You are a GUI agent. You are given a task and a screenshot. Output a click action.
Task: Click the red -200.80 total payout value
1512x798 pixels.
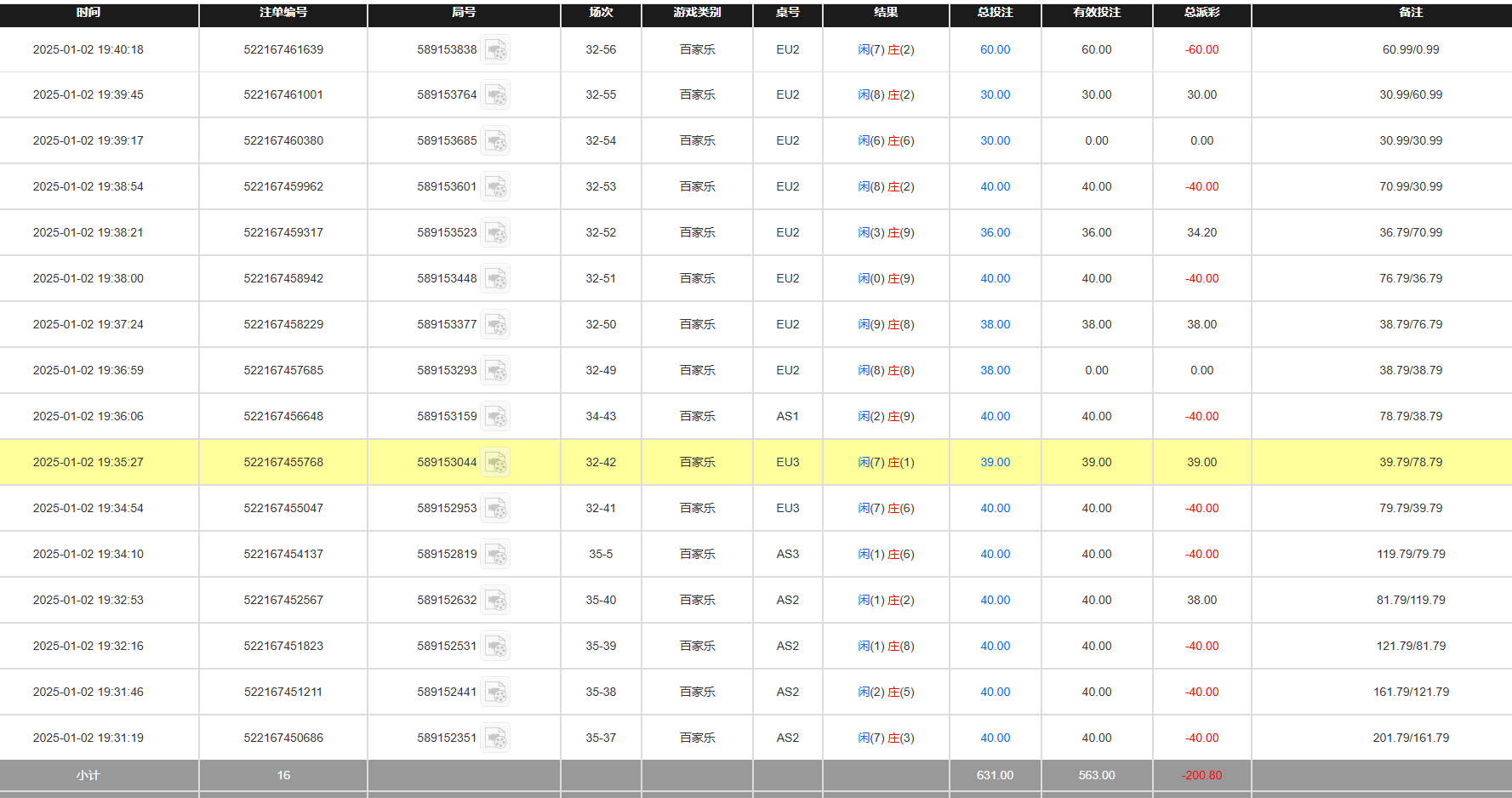(1201, 775)
